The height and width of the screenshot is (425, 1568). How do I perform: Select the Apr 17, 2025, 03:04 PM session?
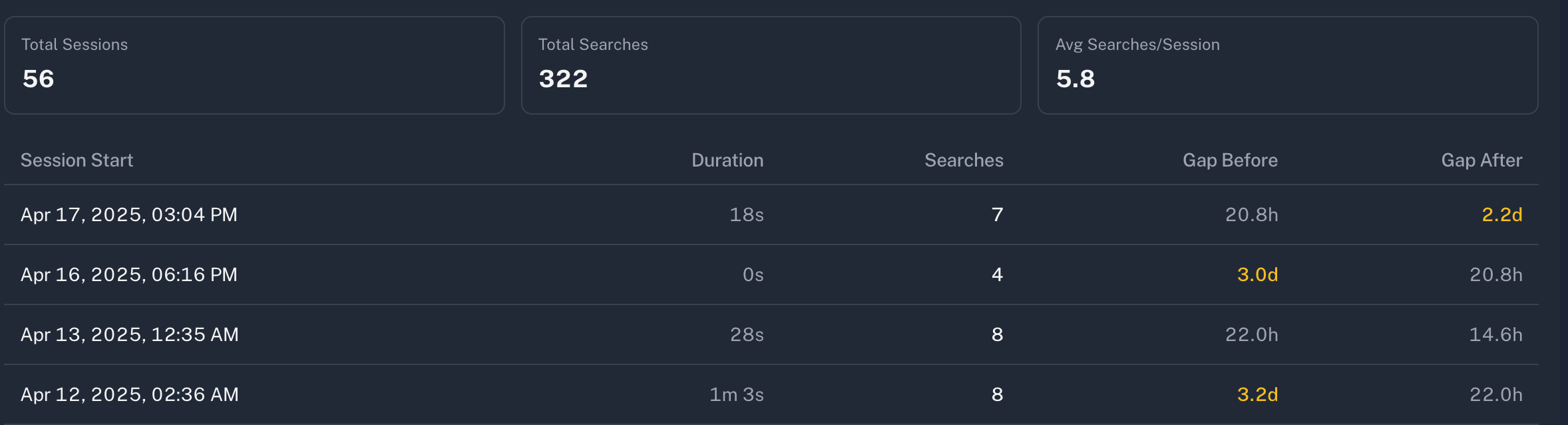tap(129, 215)
